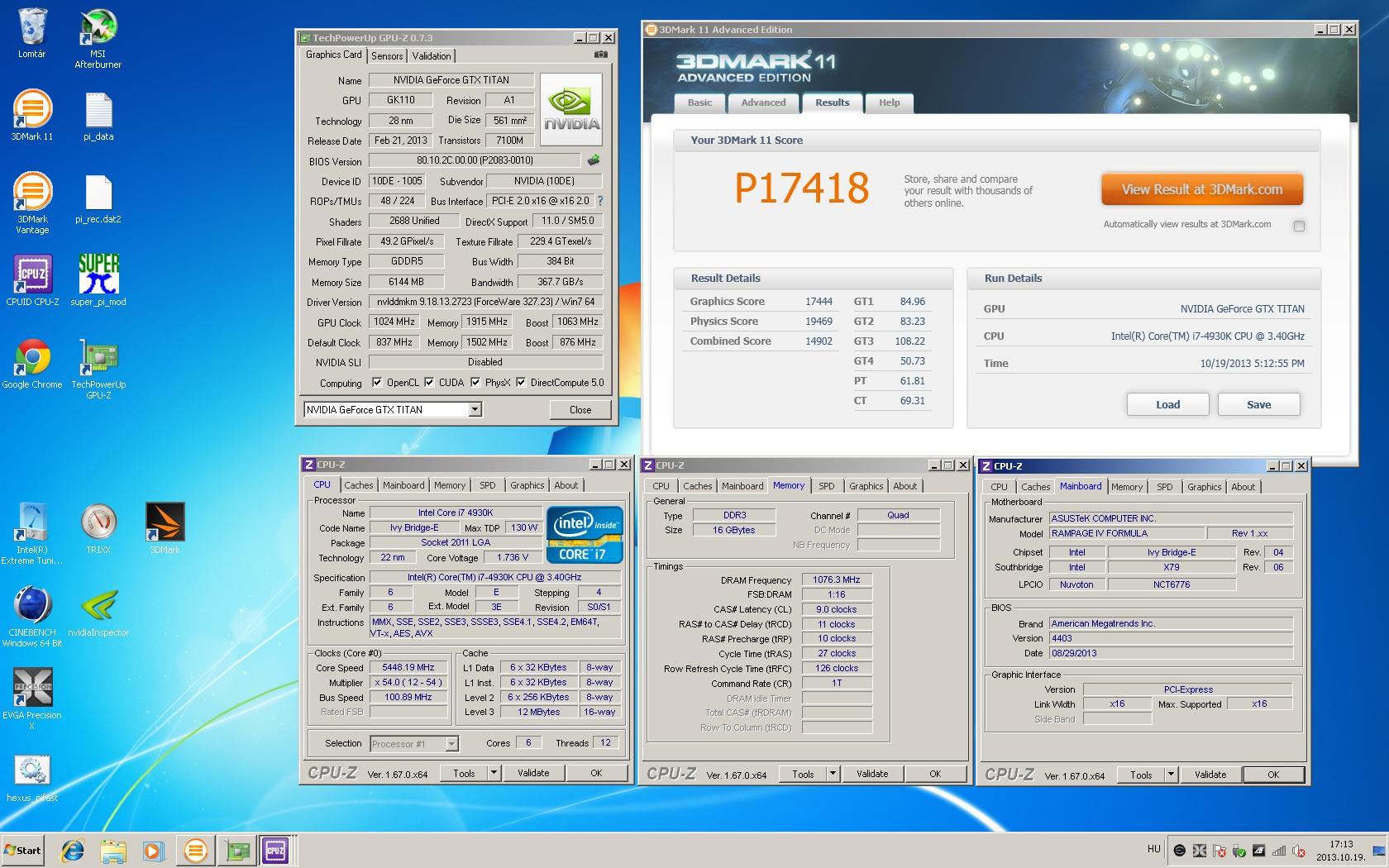The image size is (1389, 868).
Task: Click the NVIDIA logo in GPU-Z
Action: [570, 110]
